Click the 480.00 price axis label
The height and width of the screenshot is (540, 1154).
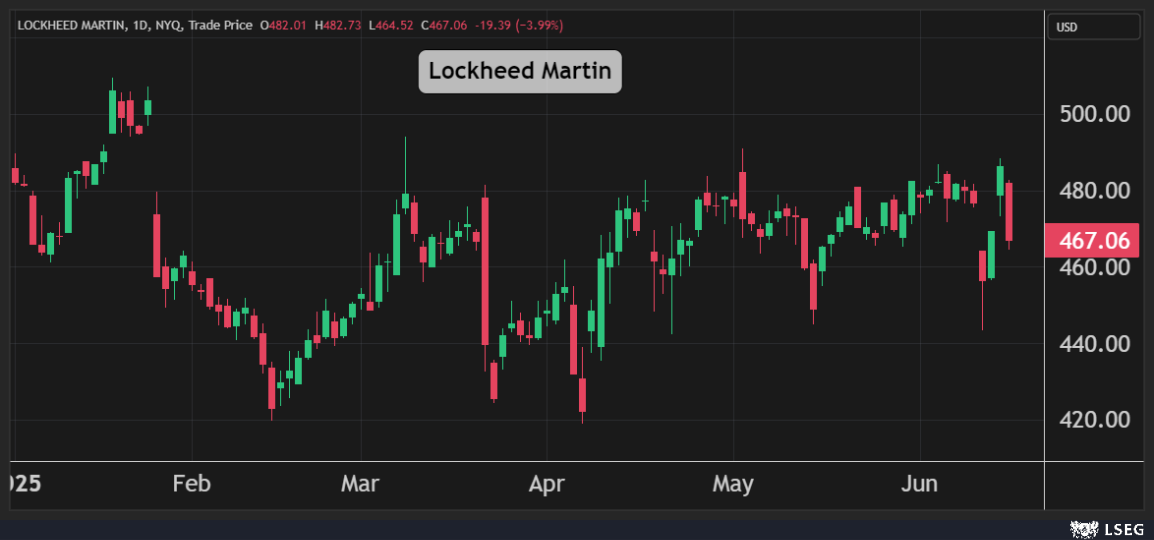1094,190
